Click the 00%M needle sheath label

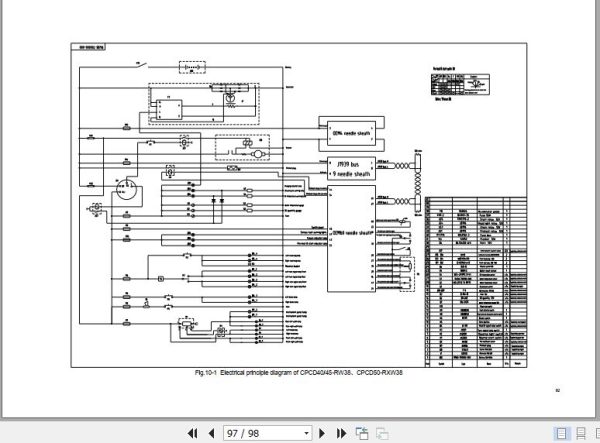(352, 233)
